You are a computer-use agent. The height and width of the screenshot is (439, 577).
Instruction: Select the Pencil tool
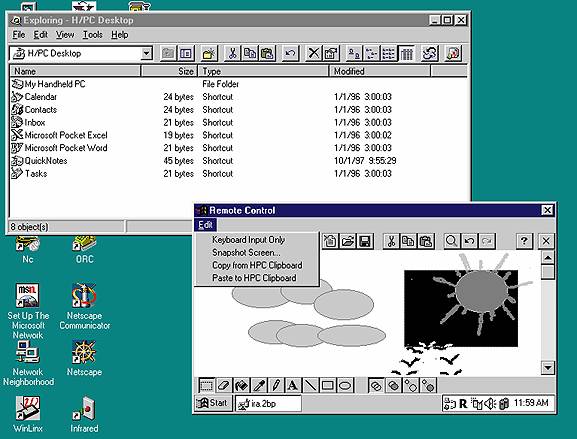276,386
